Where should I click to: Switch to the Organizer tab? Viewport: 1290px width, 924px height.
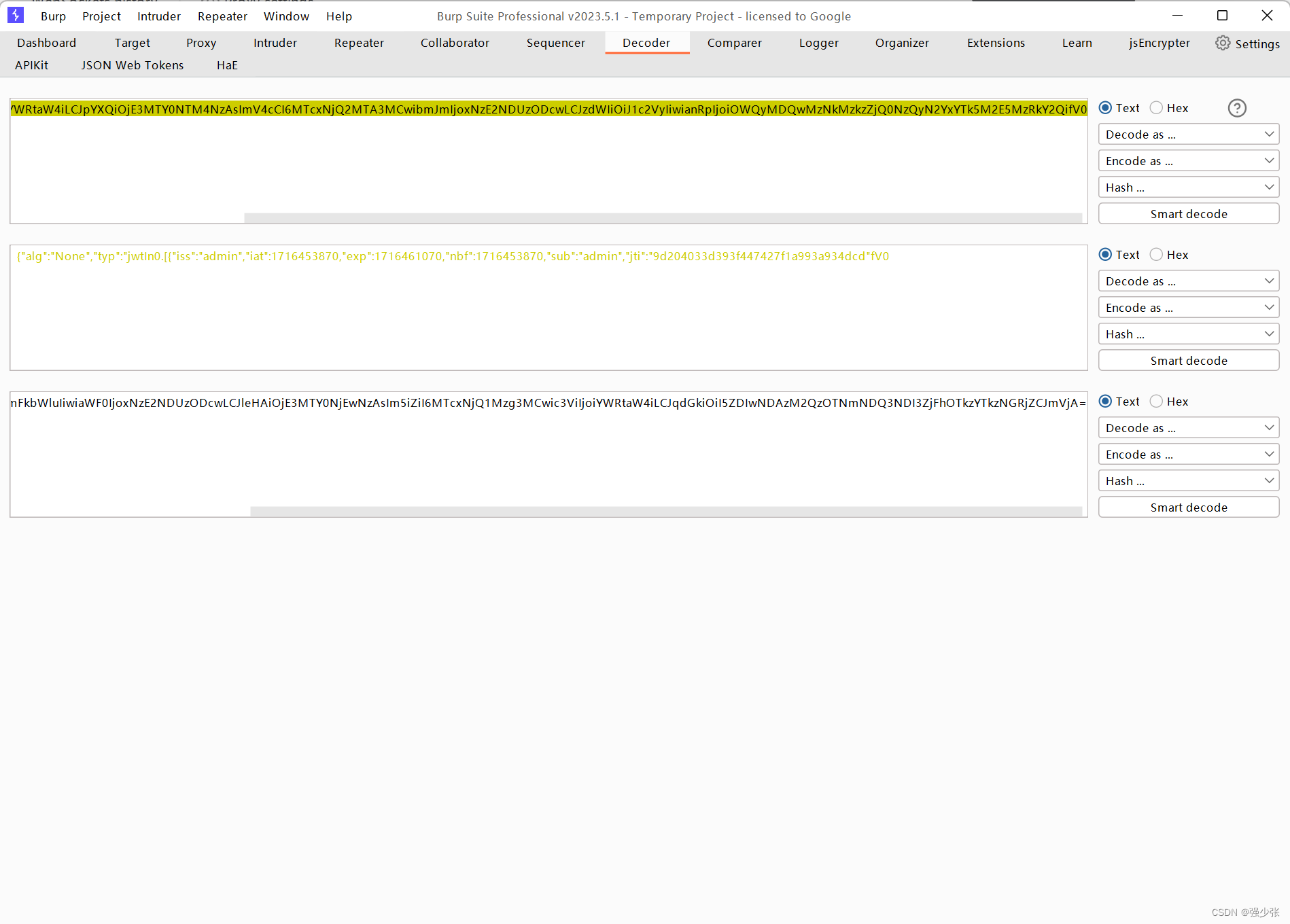(902, 43)
